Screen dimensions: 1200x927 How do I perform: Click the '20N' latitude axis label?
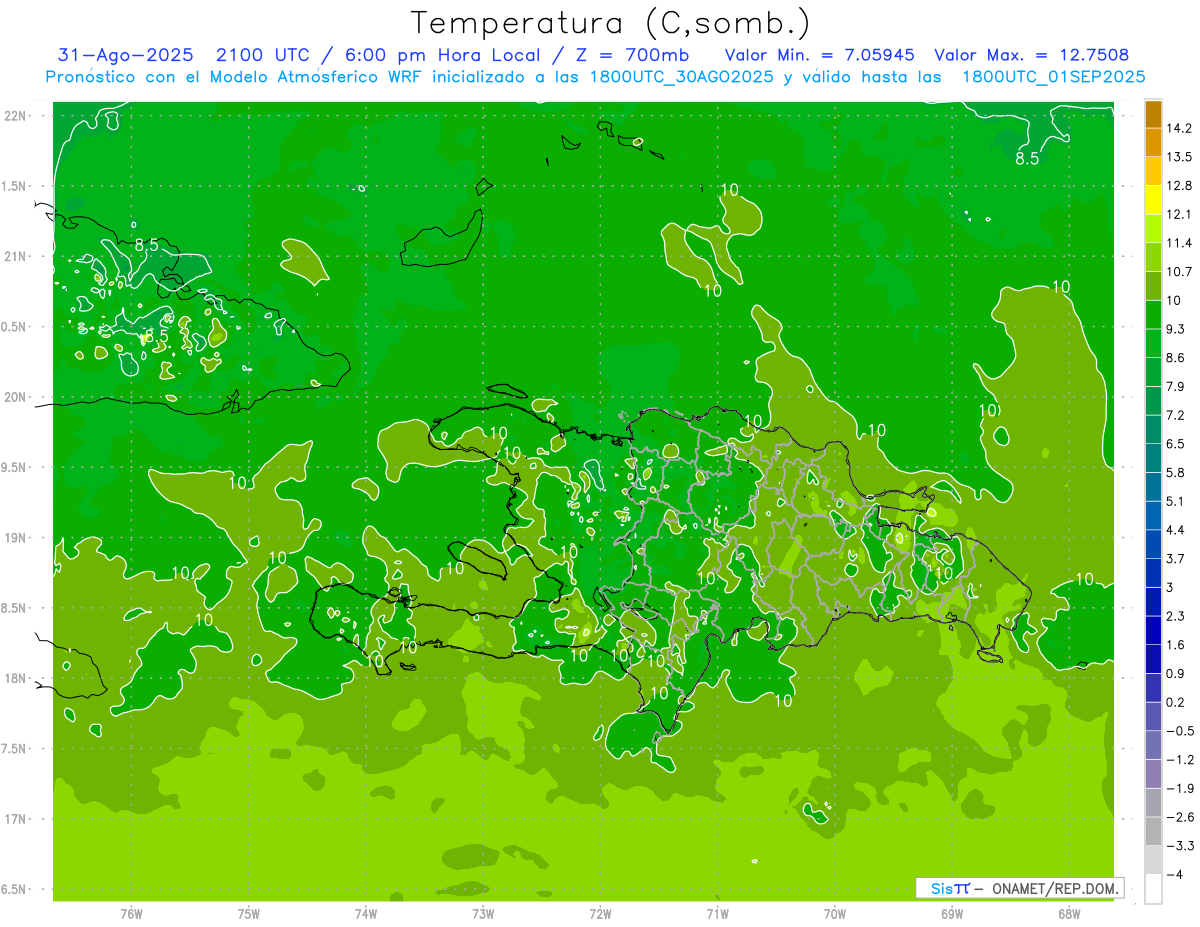click(x=14, y=397)
